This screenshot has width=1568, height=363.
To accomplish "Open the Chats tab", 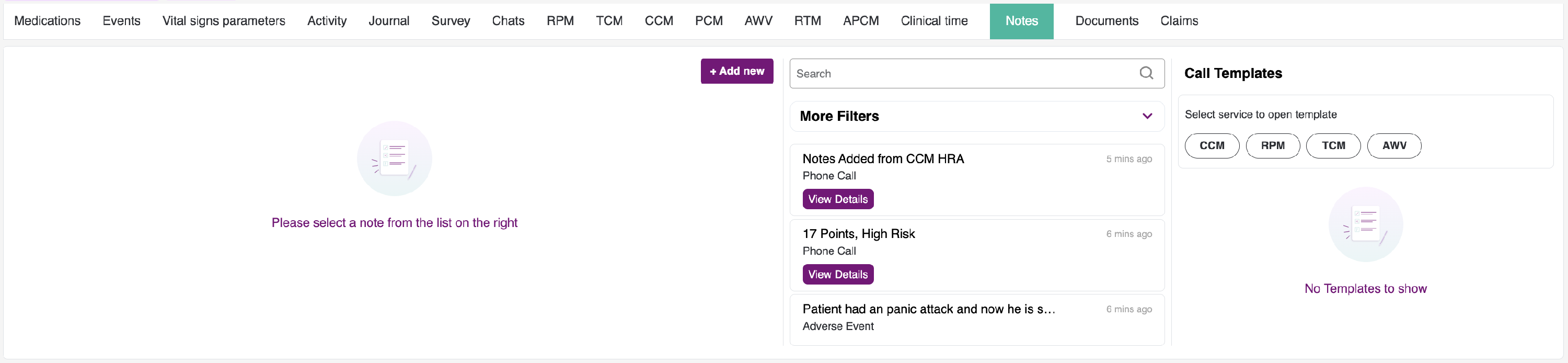I will coord(508,21).
